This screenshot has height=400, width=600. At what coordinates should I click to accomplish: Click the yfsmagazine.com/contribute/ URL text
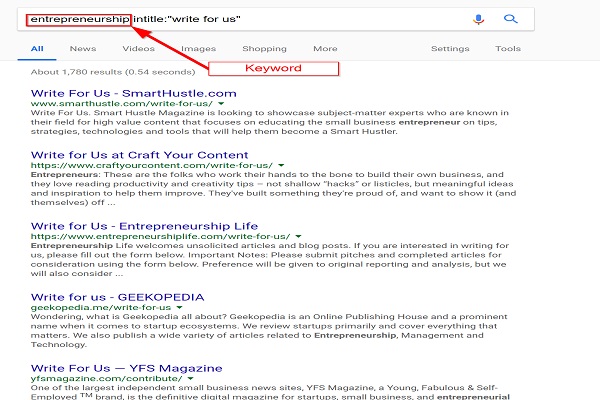pos(106,379)
